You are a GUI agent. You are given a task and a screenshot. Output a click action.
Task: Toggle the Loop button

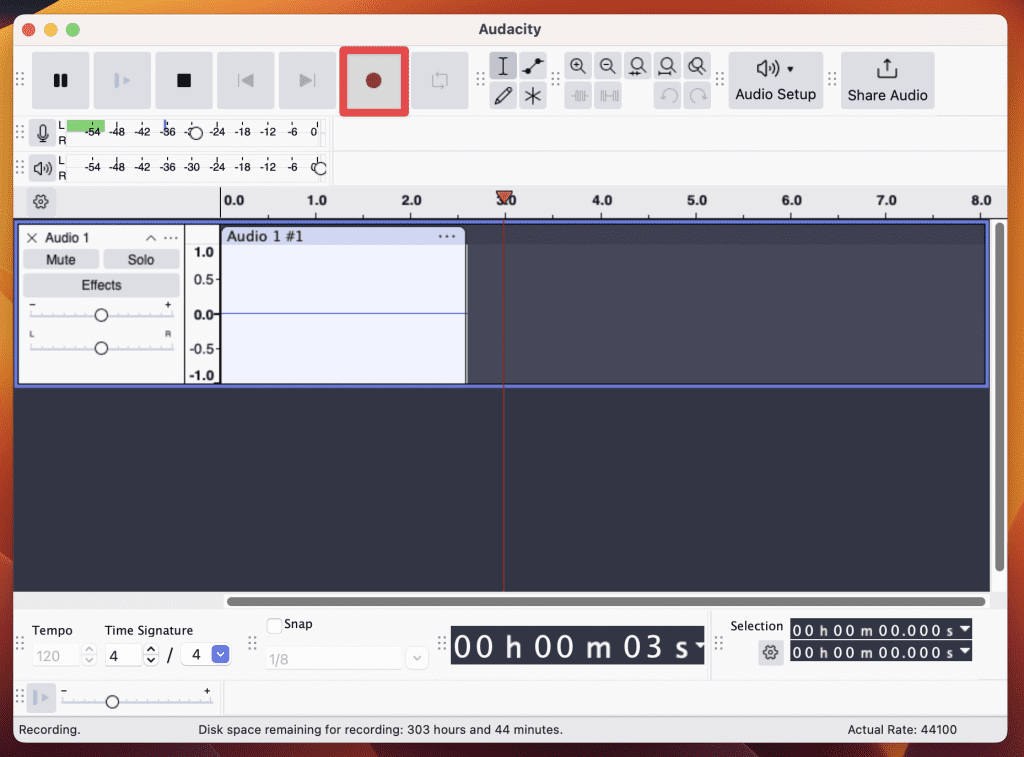coord(440,80)
